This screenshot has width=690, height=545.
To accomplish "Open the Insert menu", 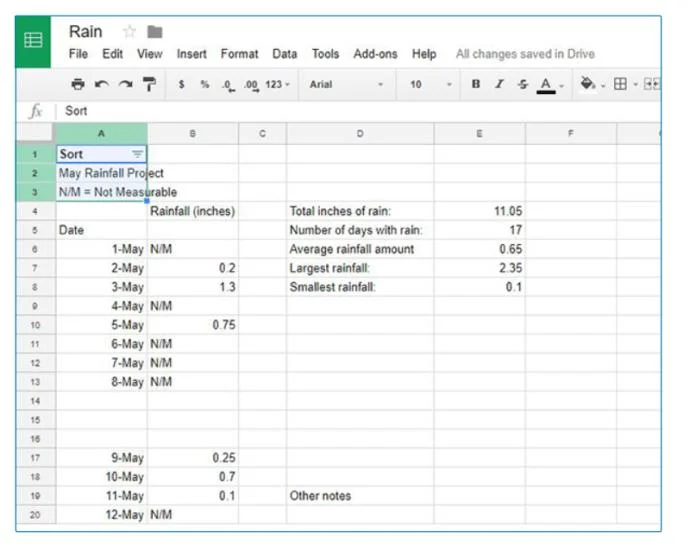I will (x=191, y=54).
